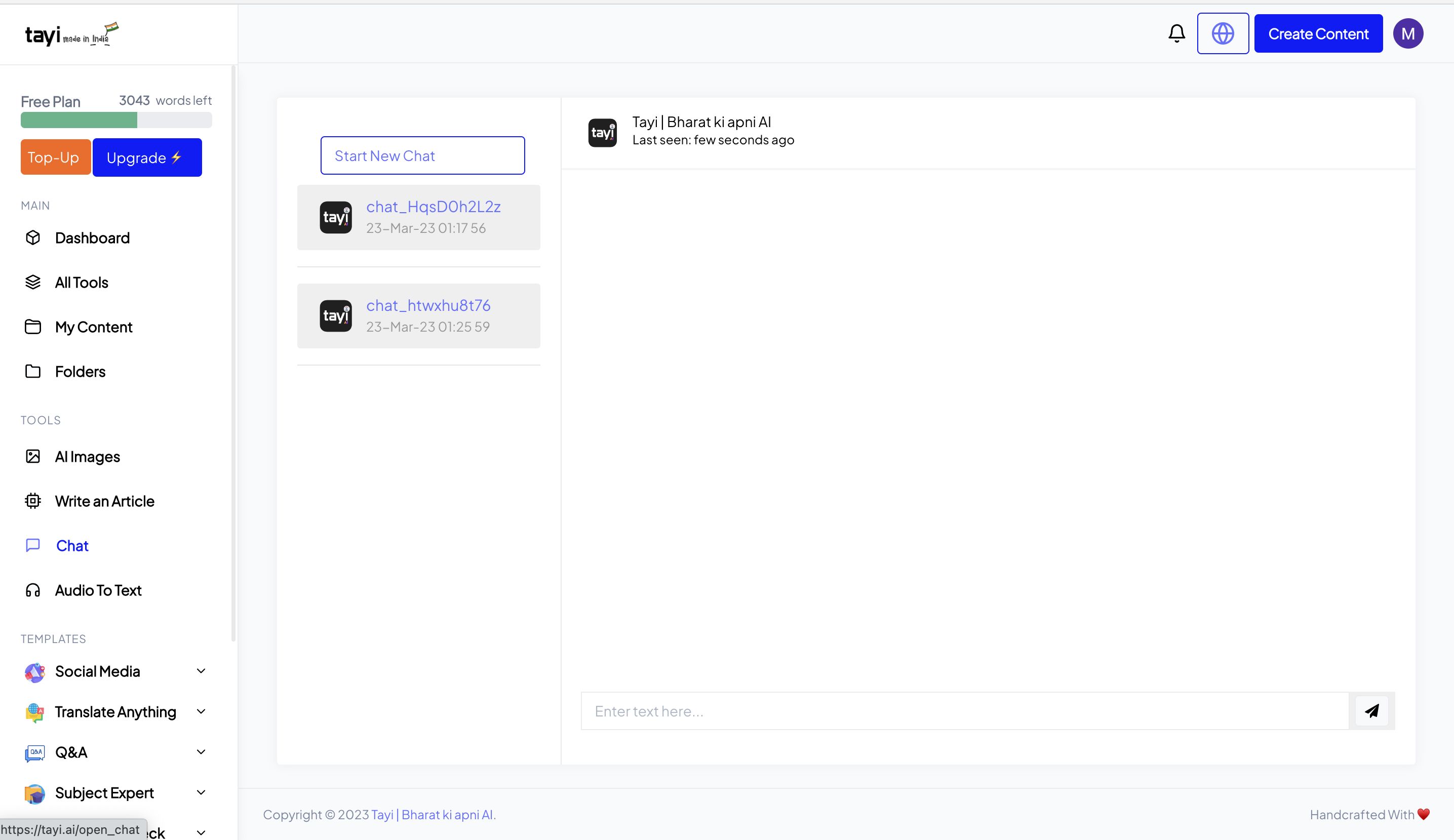The height and width of the screenshot is (840, 1454).
Task: Click the user avatar M icon
Action: coord(1408,33)
